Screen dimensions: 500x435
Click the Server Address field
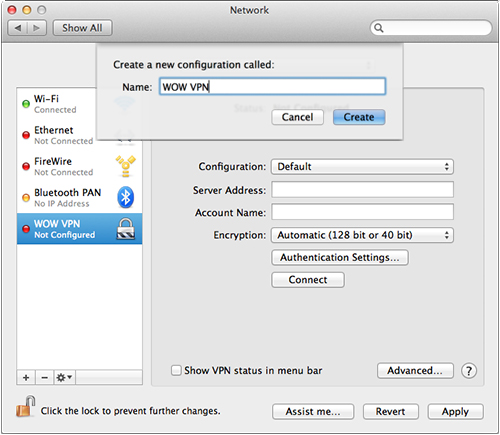(x=362, y=190)
